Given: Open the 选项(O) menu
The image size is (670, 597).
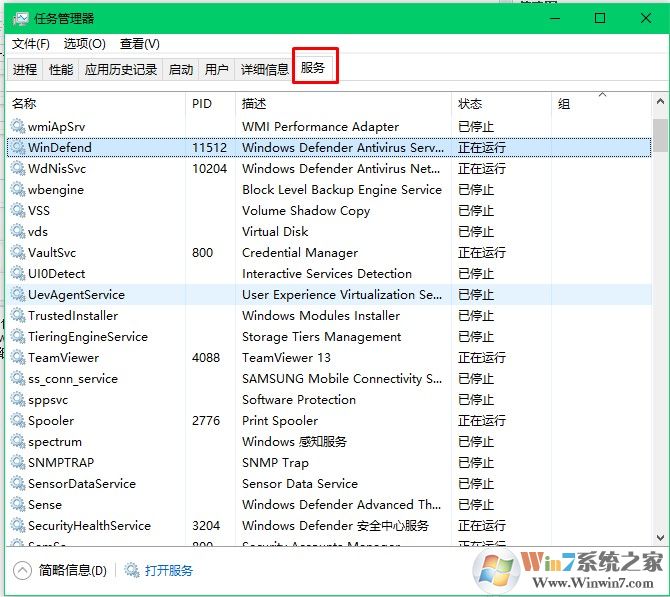Looking at the screenshot, I should (x=84, y=44).
